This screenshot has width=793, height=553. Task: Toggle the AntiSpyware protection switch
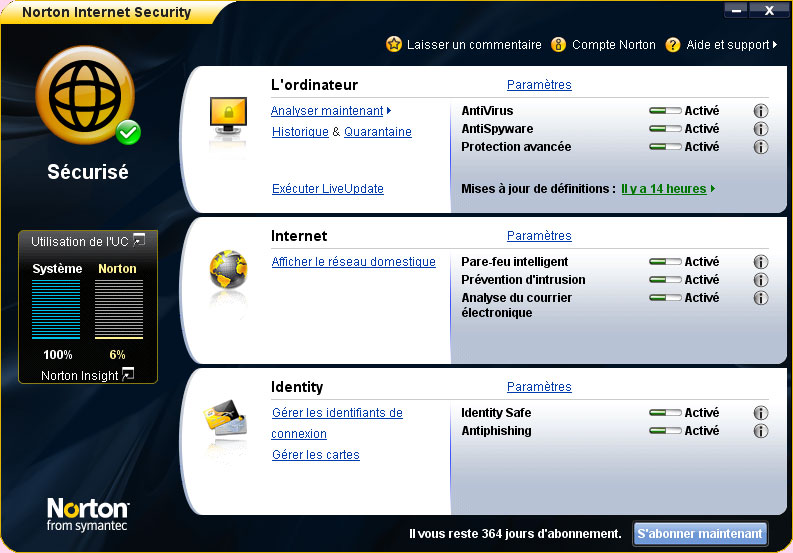point(664,129)
